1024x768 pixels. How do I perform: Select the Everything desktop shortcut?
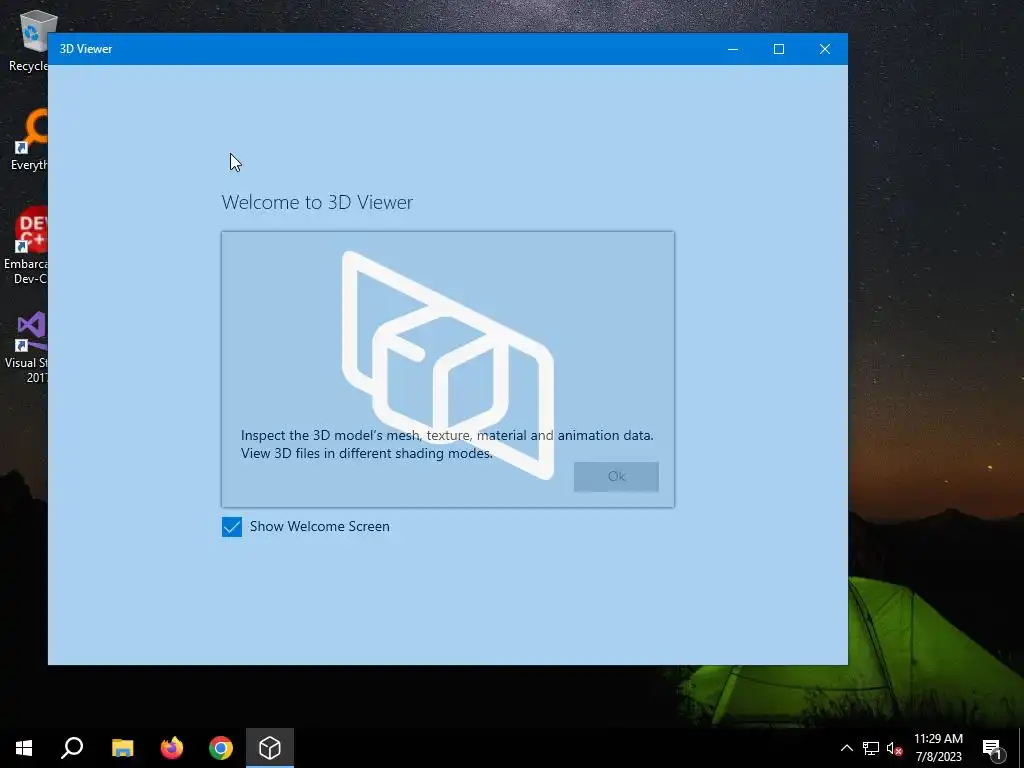point(29,140)
